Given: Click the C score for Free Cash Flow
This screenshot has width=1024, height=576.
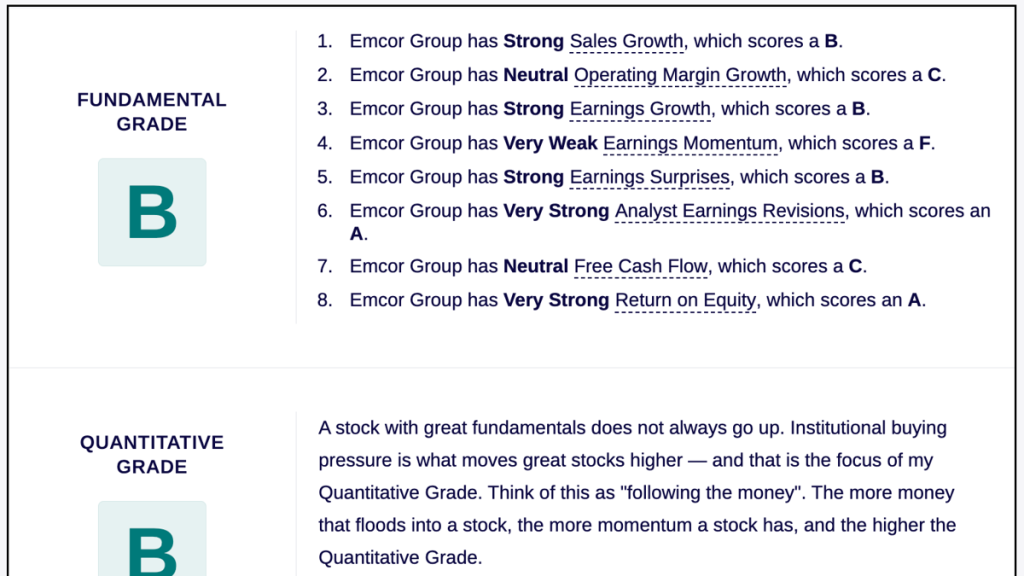Looking at the screenshot, I should point(855,266).
